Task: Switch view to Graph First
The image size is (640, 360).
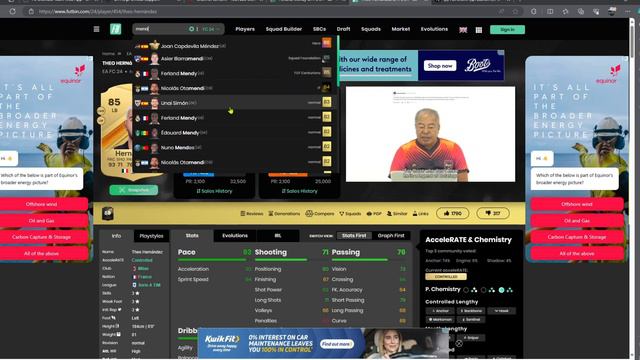Action: pyautogui.click(x=391, y=236)
